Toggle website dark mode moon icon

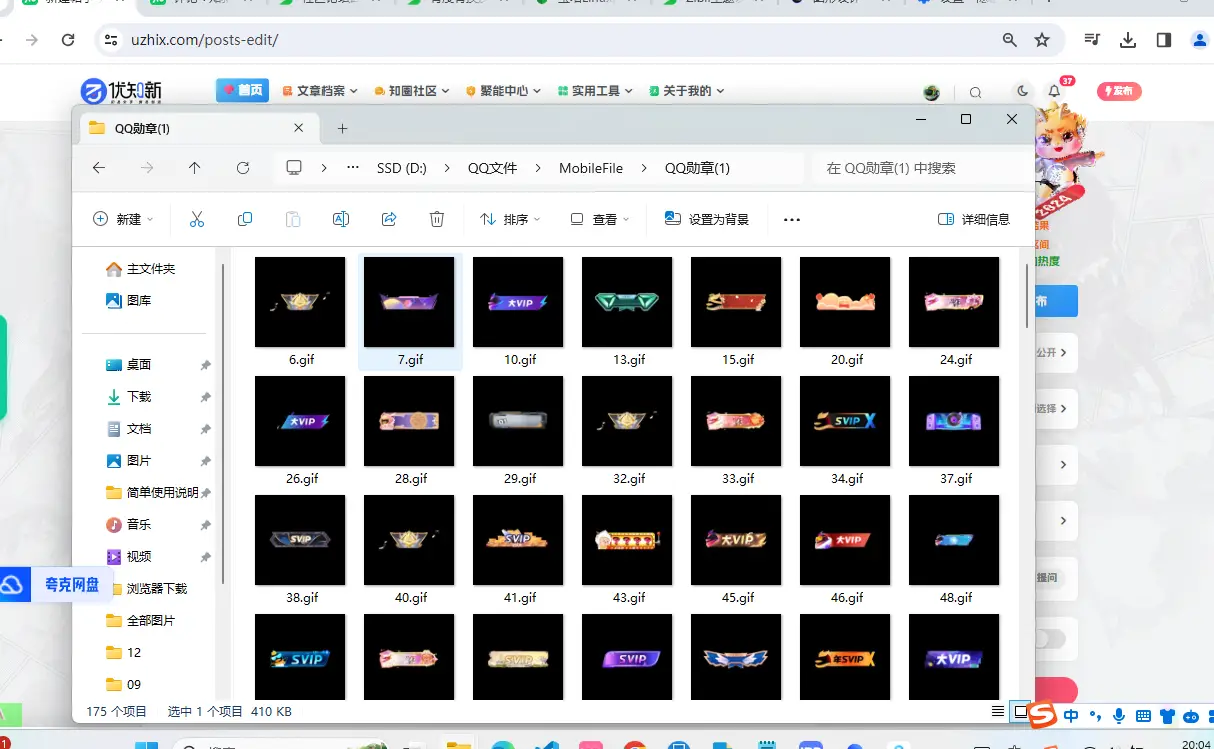pos(1022,91)
